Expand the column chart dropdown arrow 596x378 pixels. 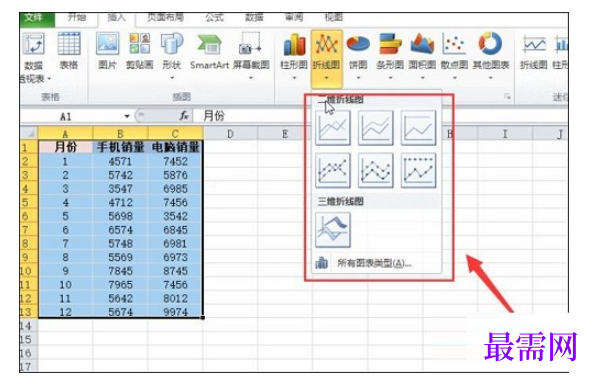point(294,78)
